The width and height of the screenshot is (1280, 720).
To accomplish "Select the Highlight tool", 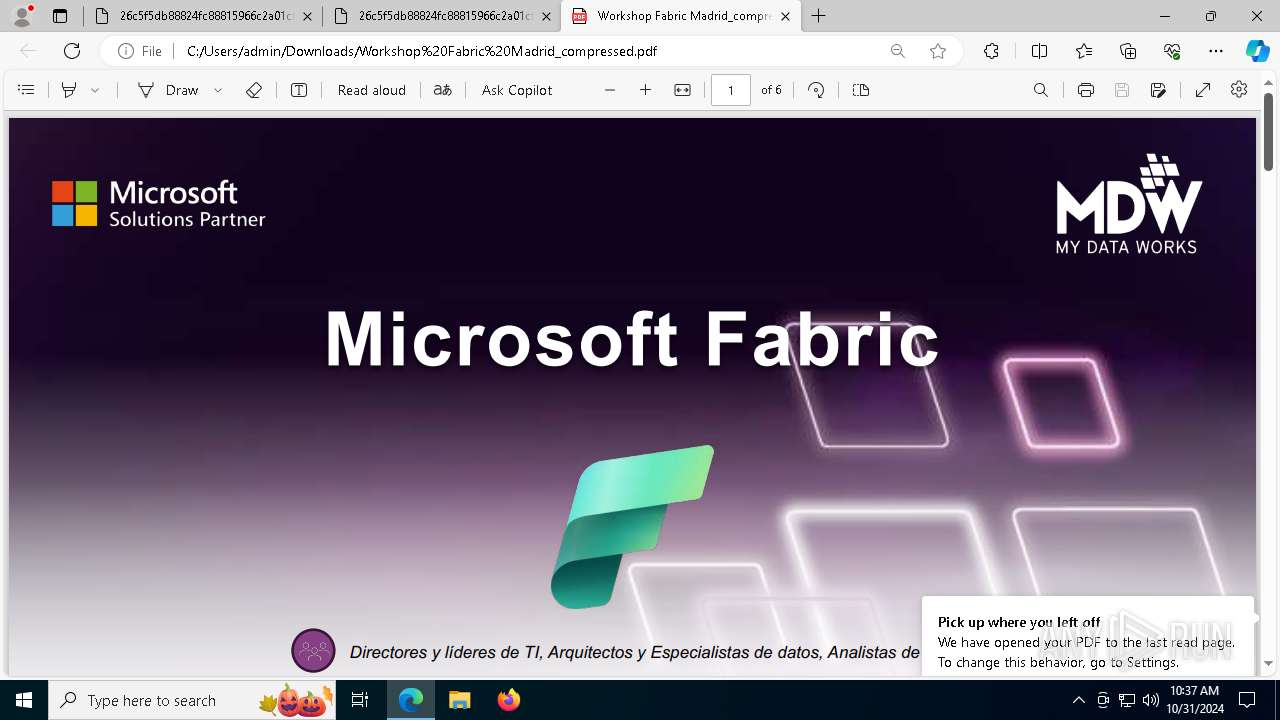I will [69, 90].
